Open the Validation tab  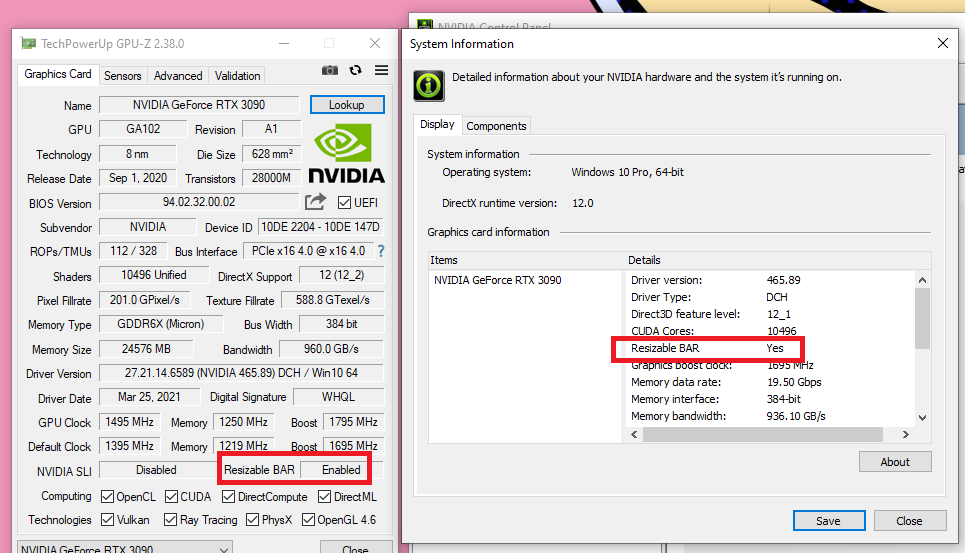point(238,76)
